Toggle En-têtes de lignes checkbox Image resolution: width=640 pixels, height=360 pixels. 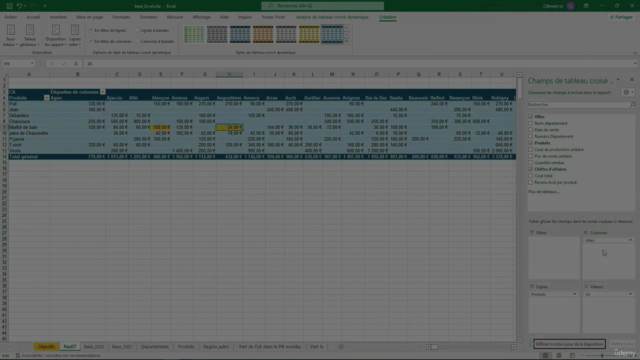tap(91, 30)
